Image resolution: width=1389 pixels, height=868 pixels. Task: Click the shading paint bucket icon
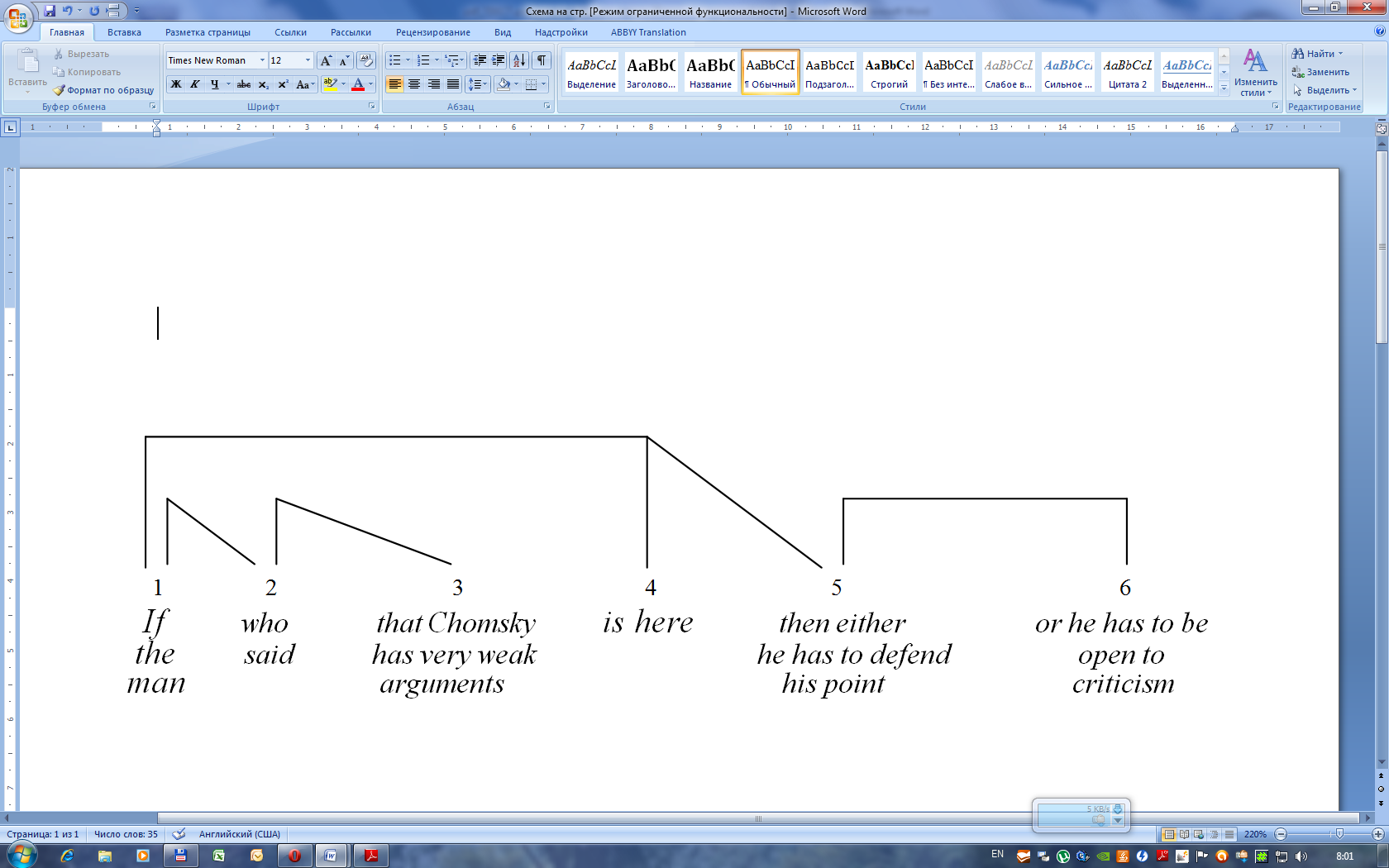[x=504, y=84]
